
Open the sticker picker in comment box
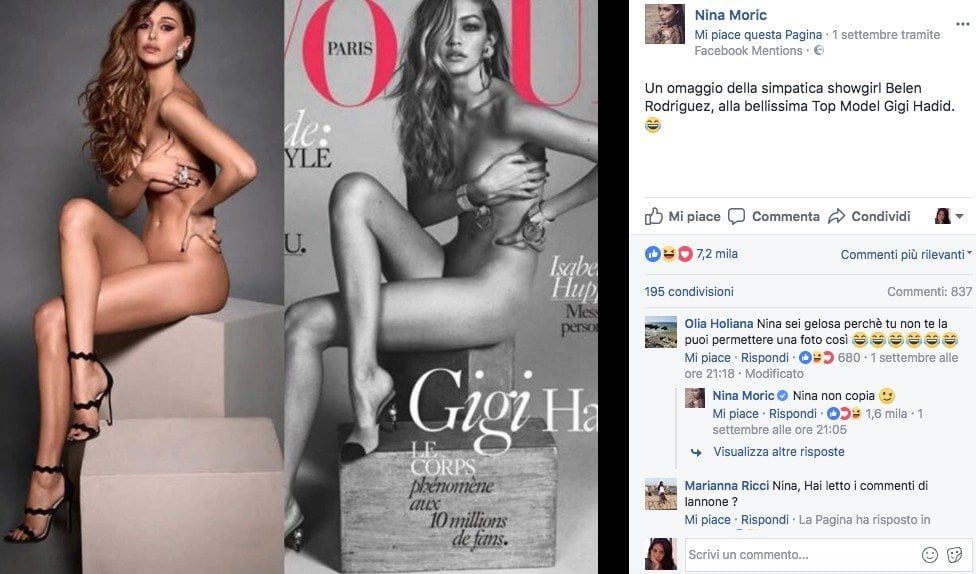coord(954,555)
